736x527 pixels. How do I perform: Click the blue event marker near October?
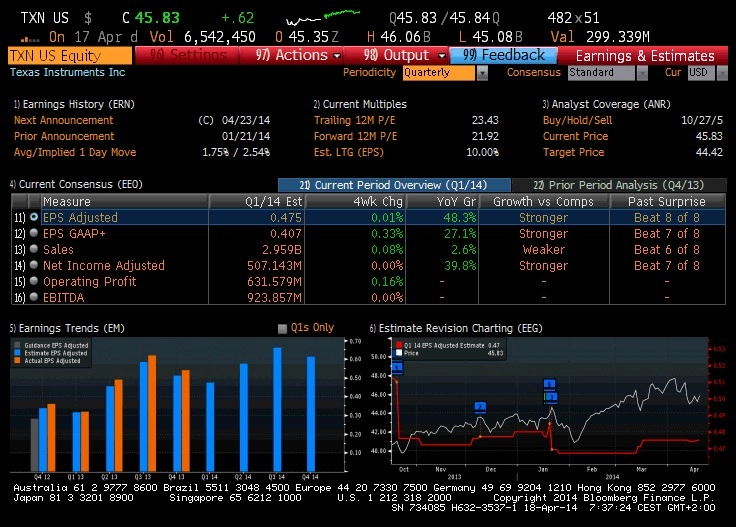397,367
